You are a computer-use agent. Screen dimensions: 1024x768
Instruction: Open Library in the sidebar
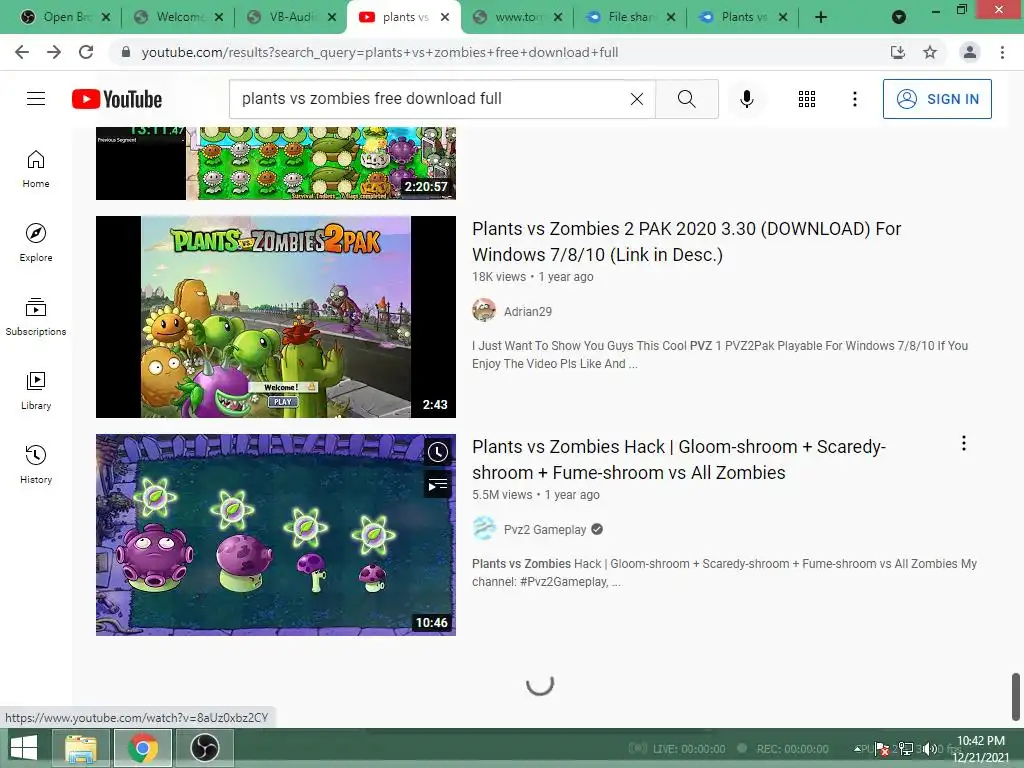pos(36,391)
